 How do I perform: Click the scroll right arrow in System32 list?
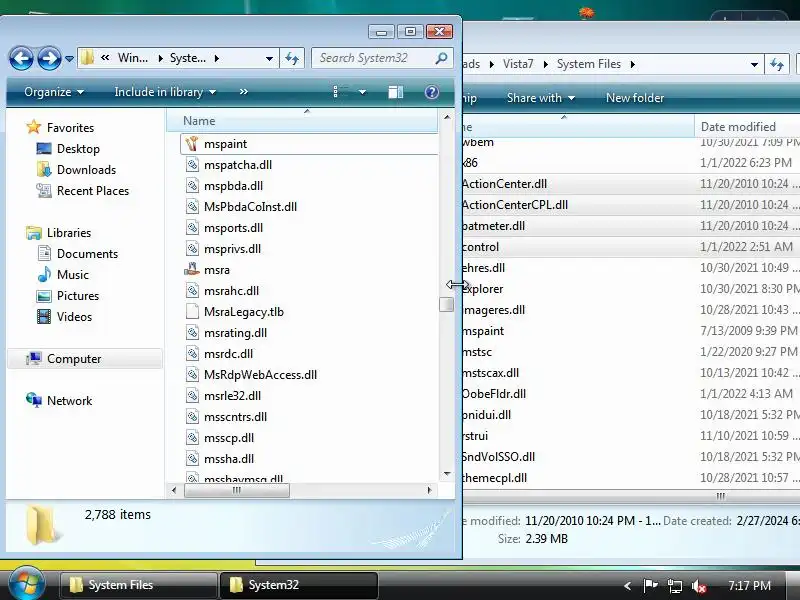tap(430, 490)
